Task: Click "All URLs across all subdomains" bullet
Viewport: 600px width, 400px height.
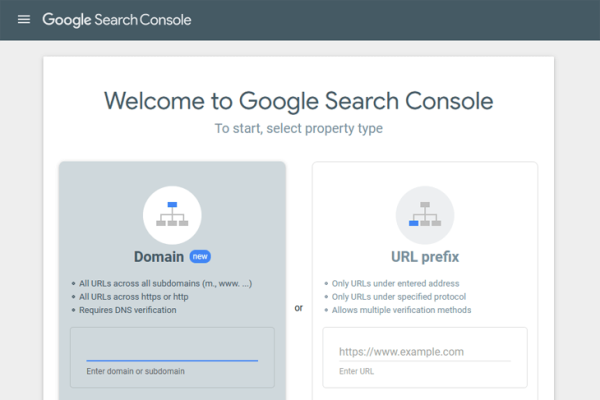Action: point(166,283)
